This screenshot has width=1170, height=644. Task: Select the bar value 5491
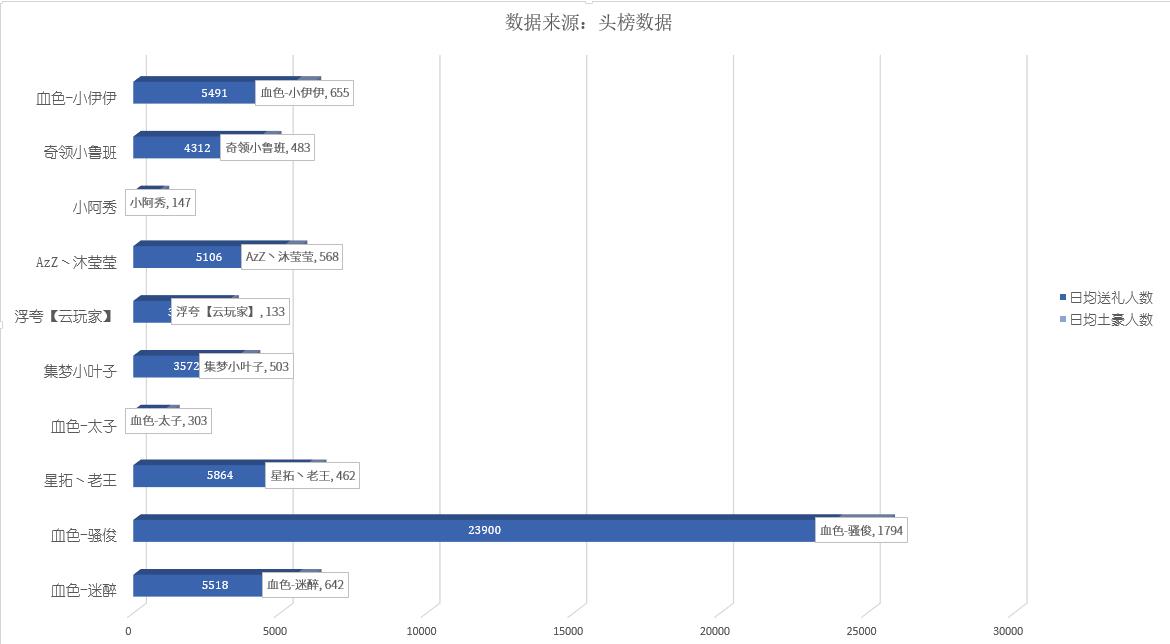pyautogui.click(x=214, y=93)
